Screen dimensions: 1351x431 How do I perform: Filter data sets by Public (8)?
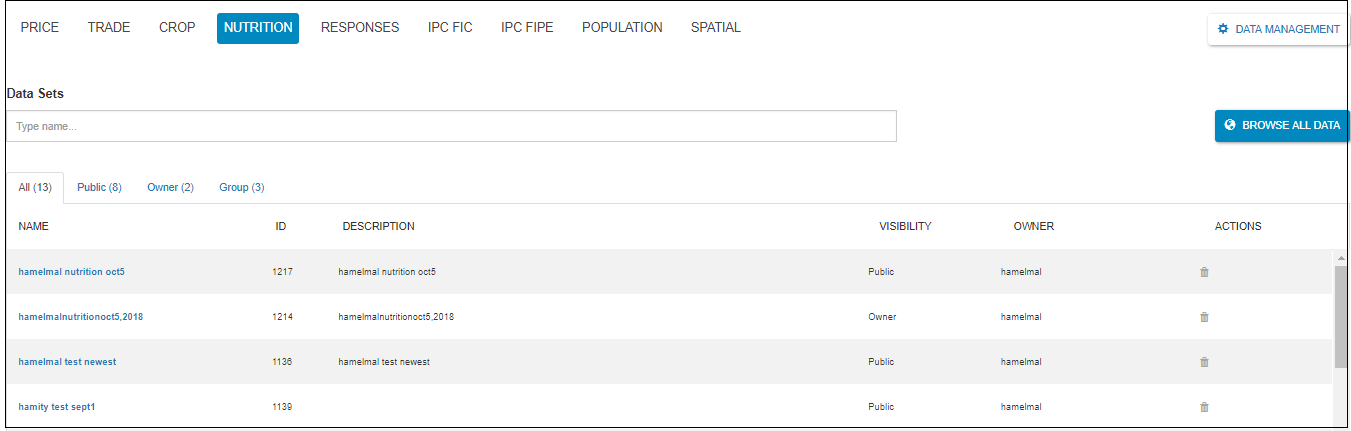[x=99, y=187]
